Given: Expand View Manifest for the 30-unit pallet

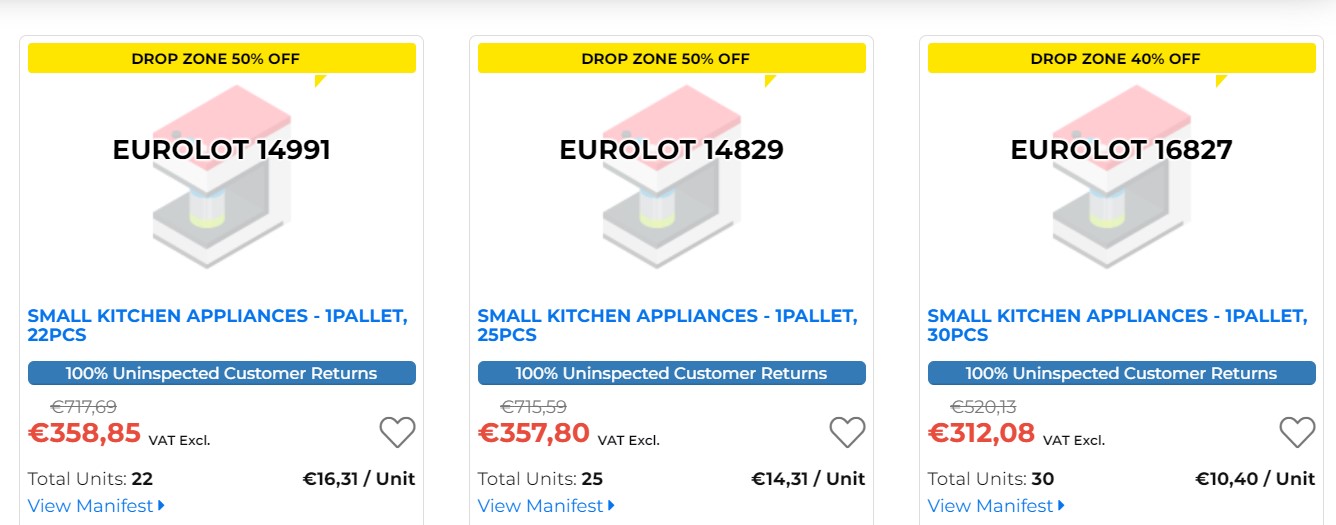Looking at the screenshot, I should pos(996,506).
